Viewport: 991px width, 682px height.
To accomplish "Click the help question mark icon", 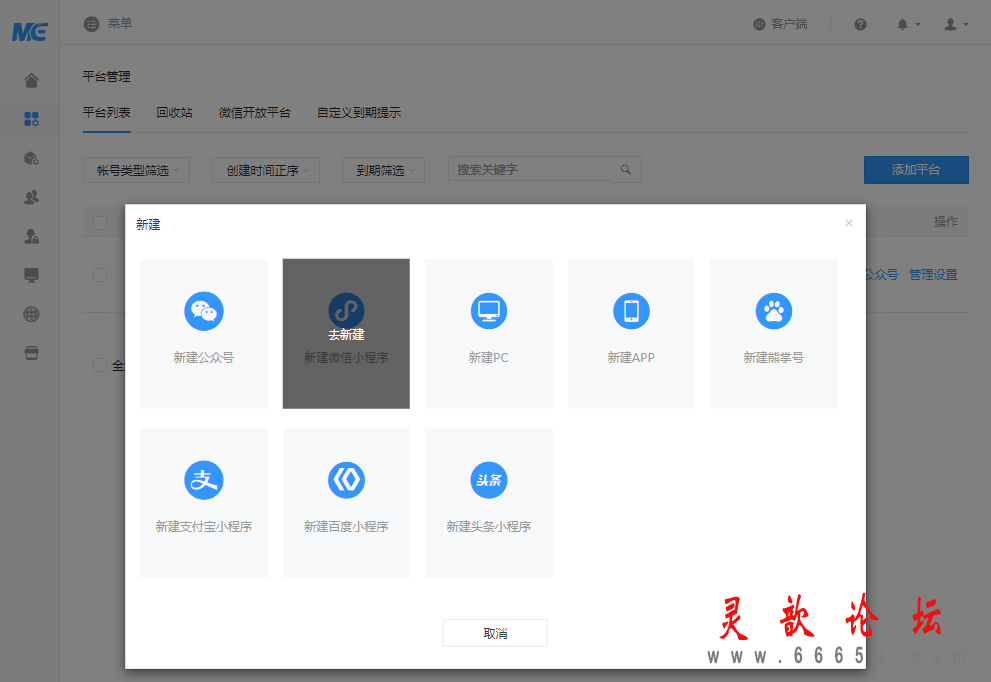I will [x=860, y=24].
